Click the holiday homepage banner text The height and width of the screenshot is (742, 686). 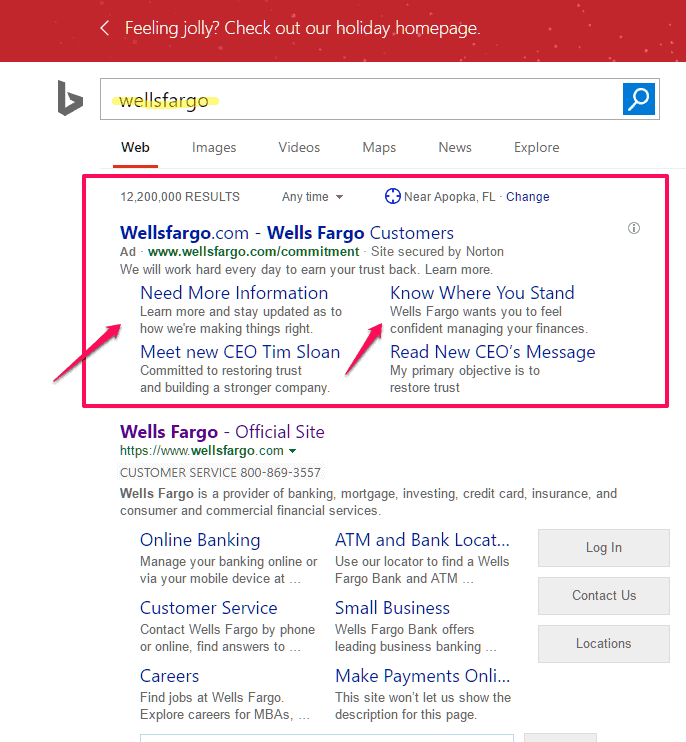pos(302,28)
